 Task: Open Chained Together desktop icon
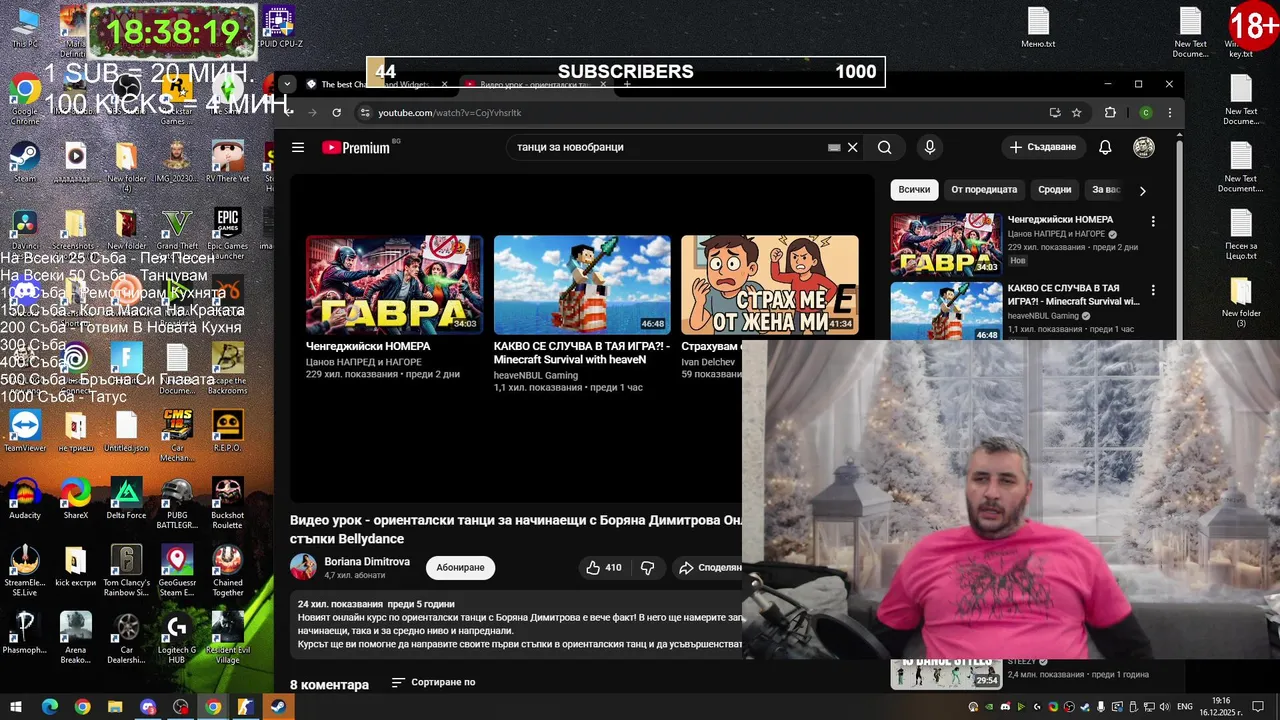point(228,571)
